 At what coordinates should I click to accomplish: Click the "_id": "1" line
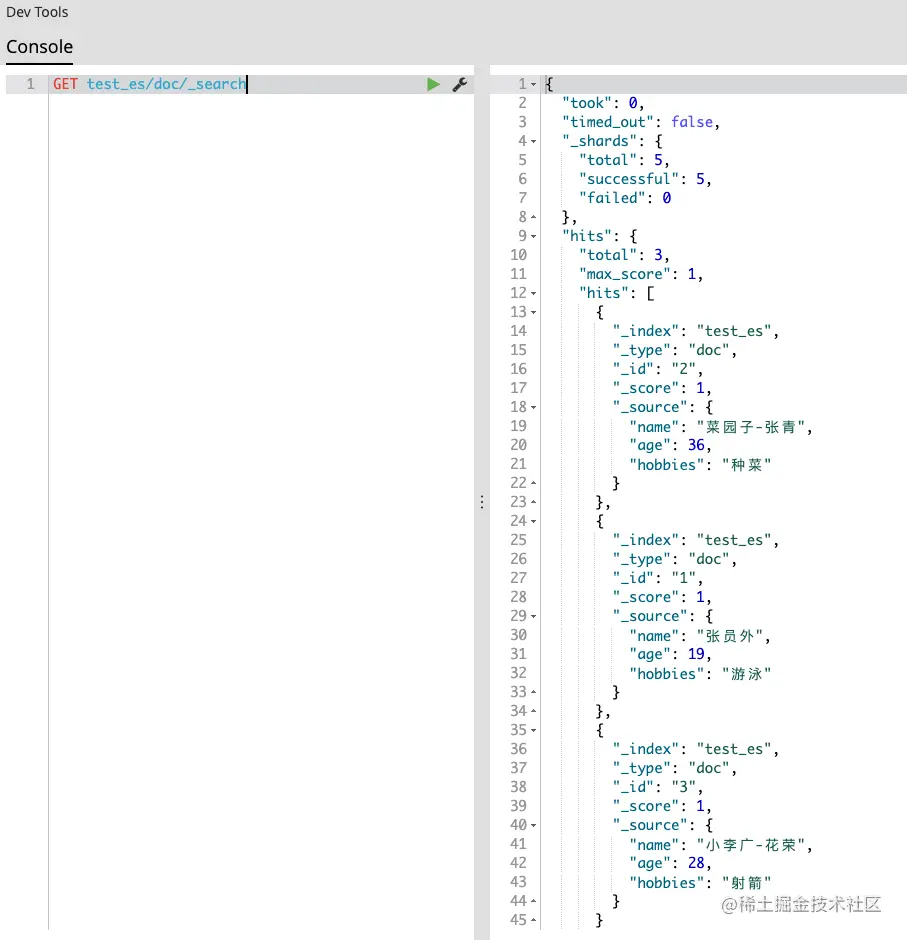(x=658, y=579)
